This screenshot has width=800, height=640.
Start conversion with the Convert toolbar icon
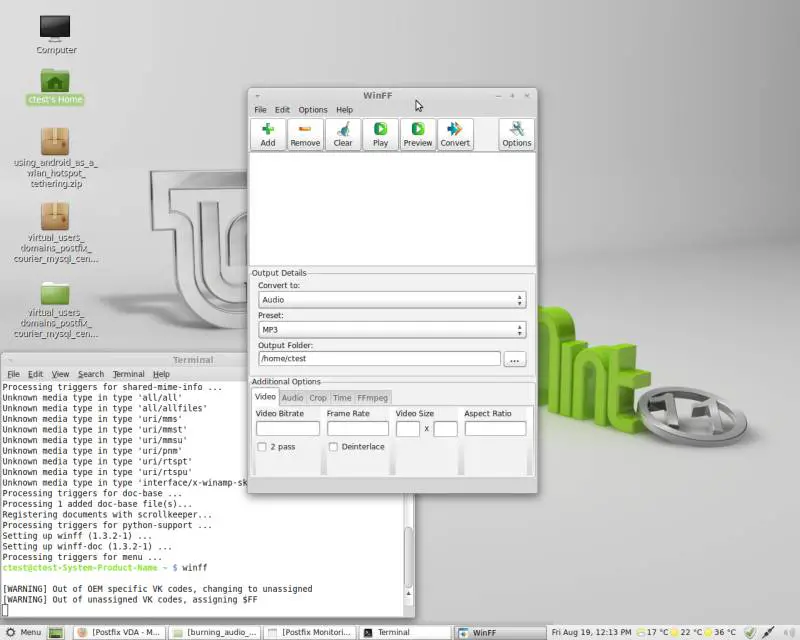point(455,135)
